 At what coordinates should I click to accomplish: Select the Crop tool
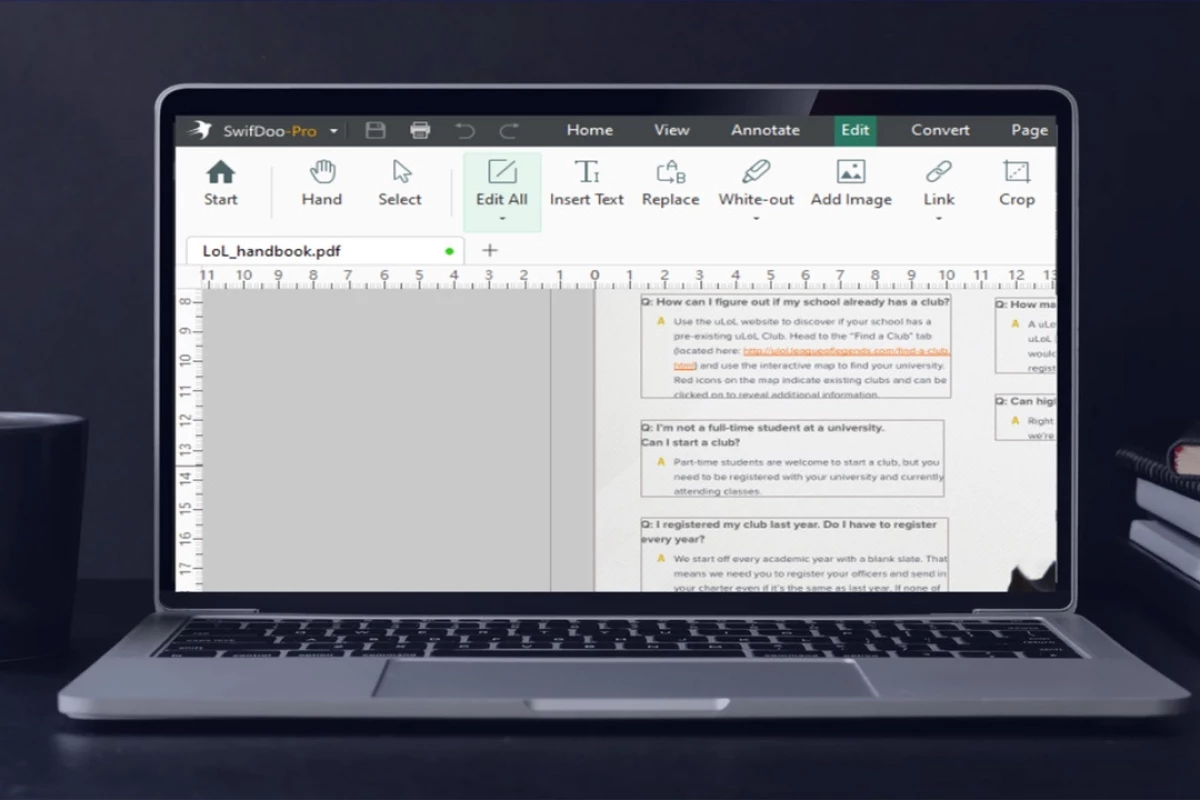(1016, 183)
